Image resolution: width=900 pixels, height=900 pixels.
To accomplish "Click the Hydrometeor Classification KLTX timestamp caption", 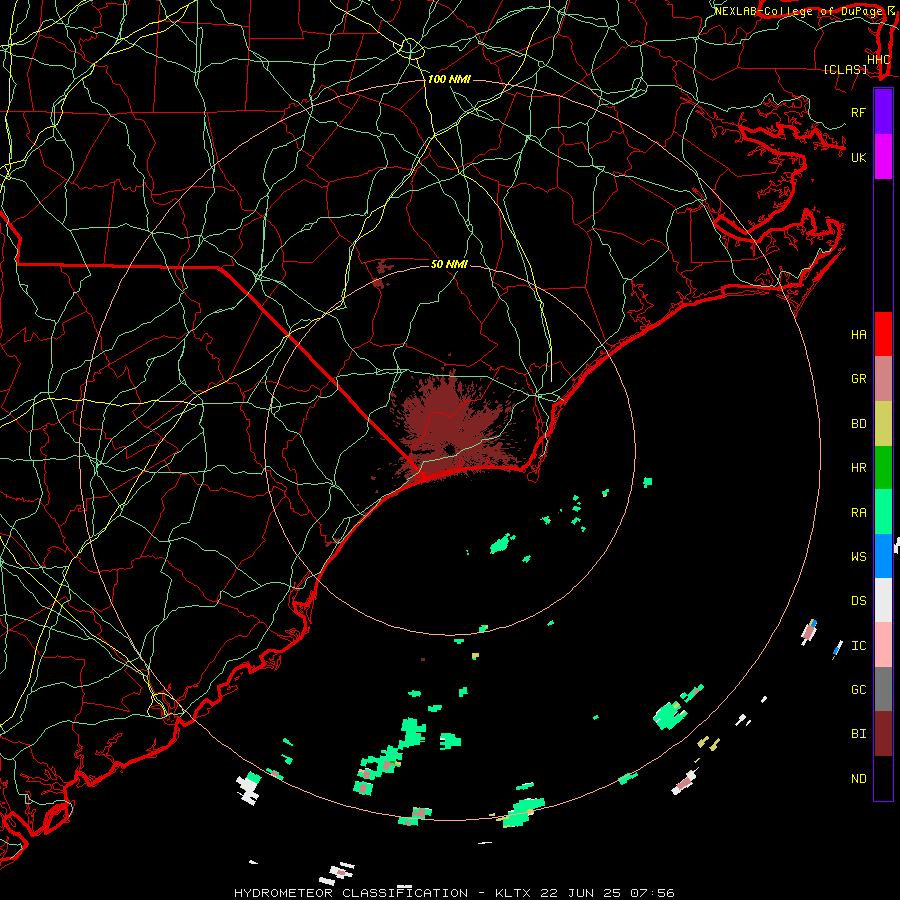I will (454, 893).
